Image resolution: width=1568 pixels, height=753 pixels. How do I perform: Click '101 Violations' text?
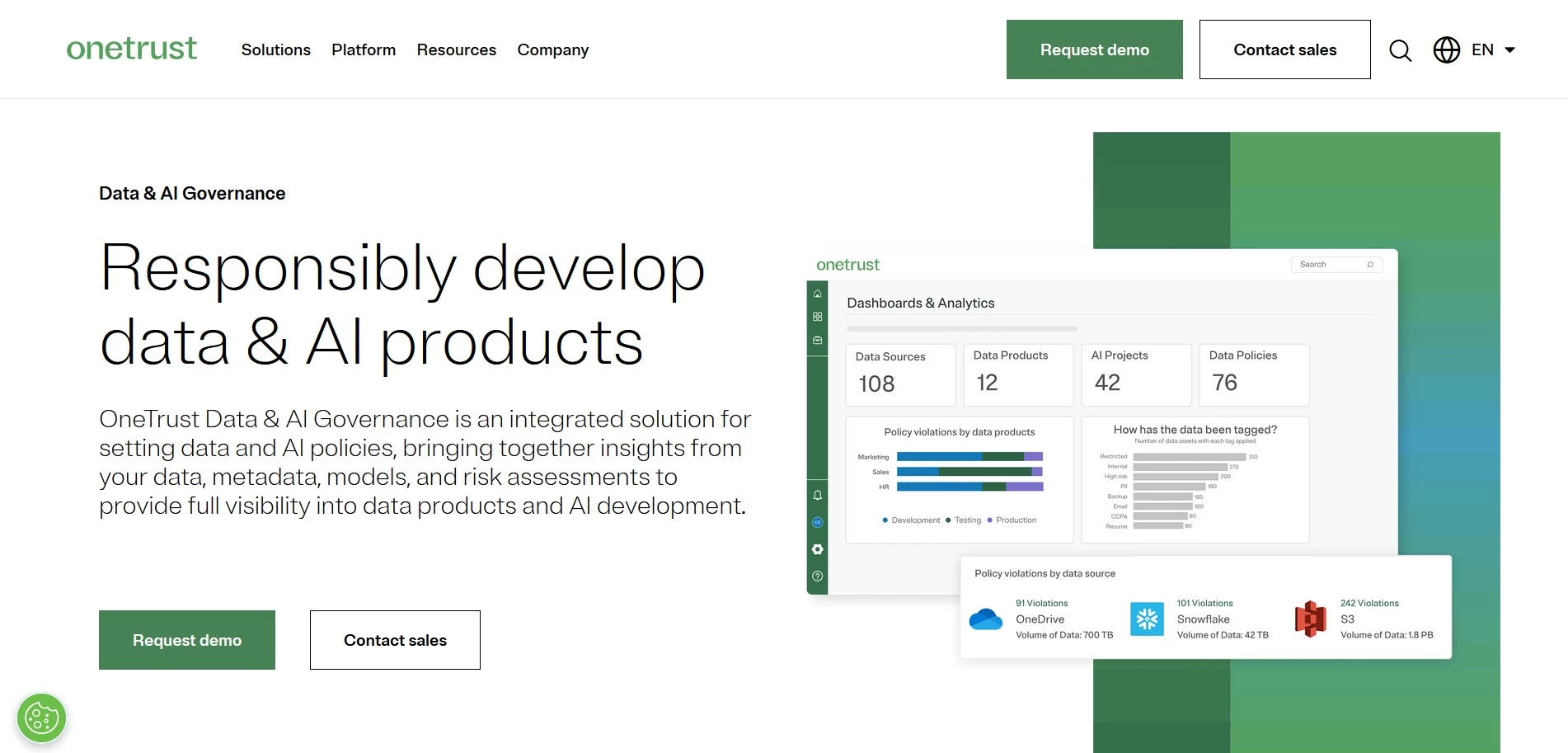(x=1204, y=603)
